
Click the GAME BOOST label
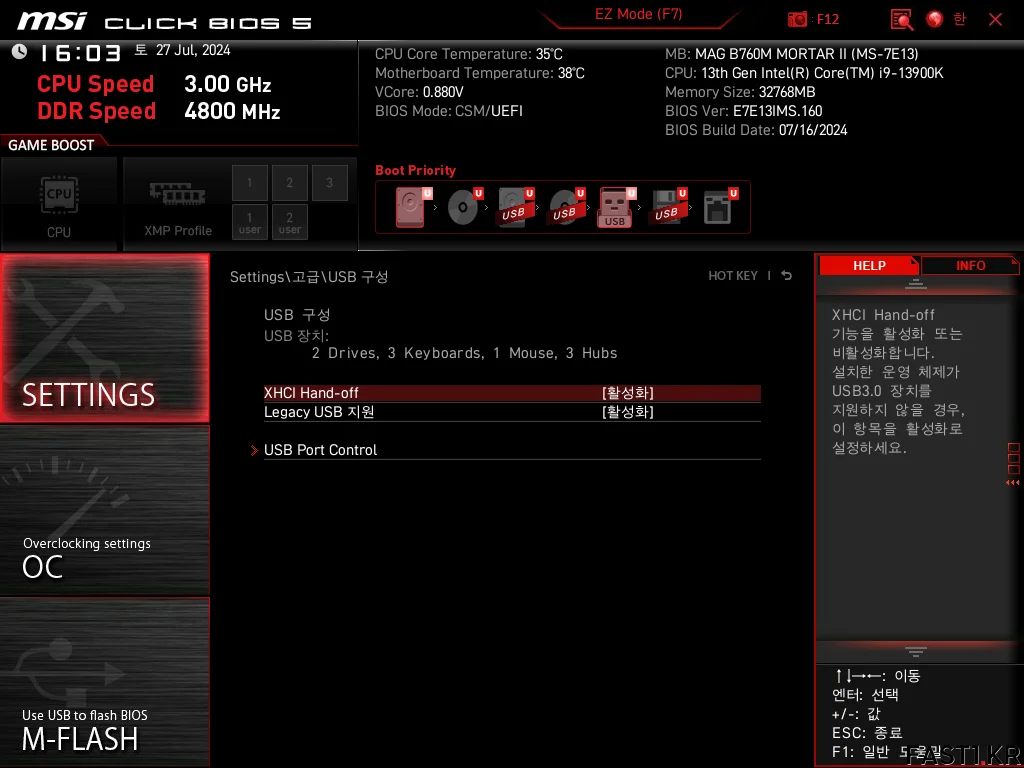[51, 145]
